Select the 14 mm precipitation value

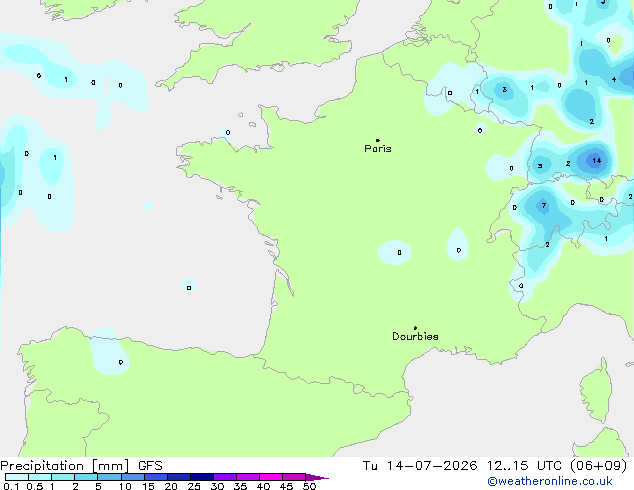(x=596, y=161)
